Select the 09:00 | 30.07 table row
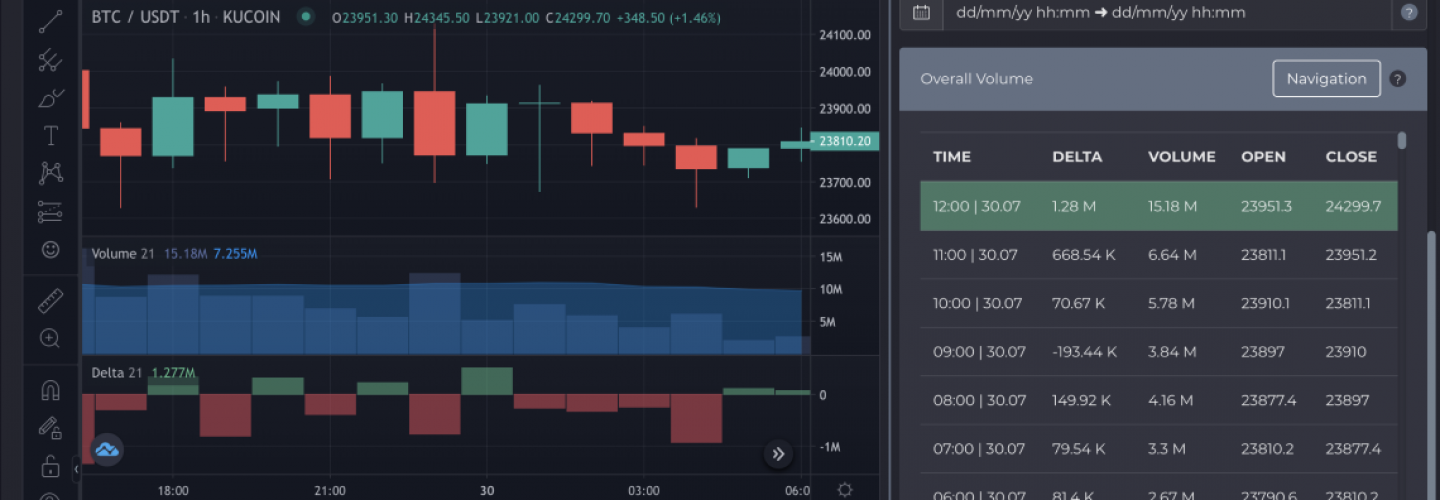Screen dimensions: 1440x500 [x=1158, y=352]
